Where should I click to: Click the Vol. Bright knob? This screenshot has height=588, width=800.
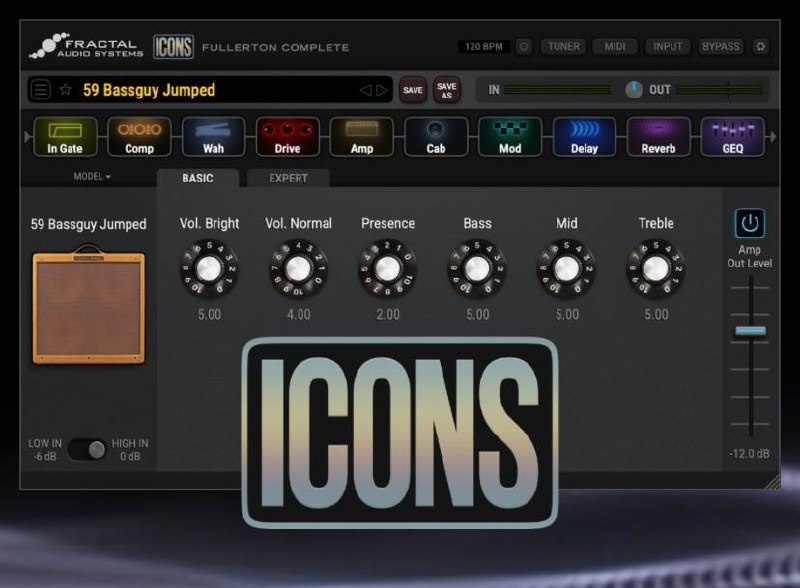pyautogui.click(x=209, y=268)
